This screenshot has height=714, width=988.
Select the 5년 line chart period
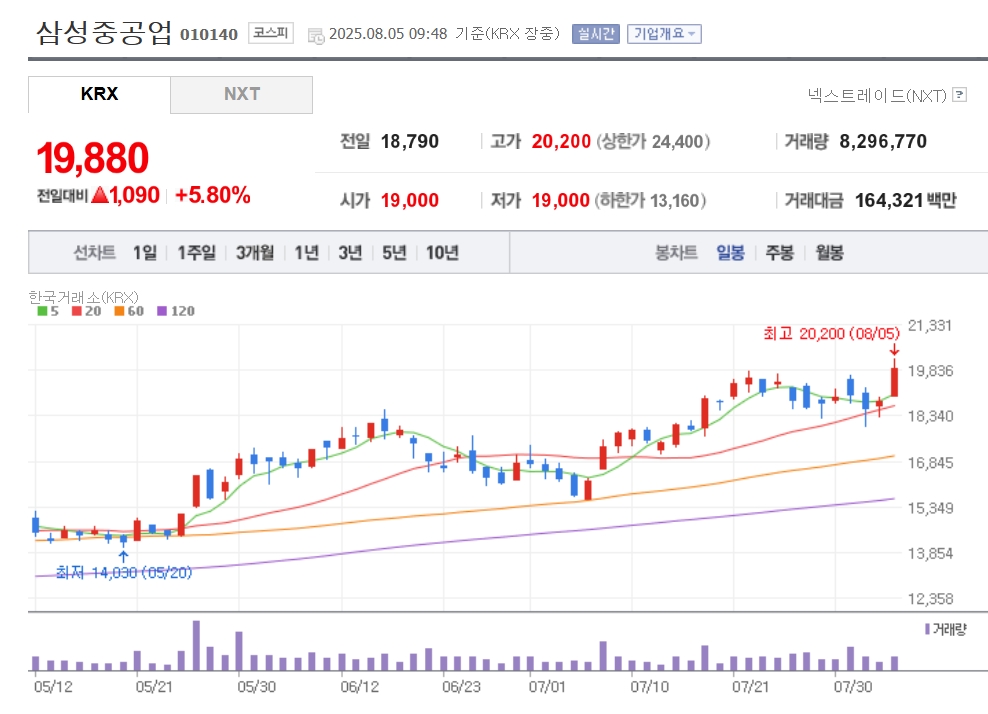point(394,253)
